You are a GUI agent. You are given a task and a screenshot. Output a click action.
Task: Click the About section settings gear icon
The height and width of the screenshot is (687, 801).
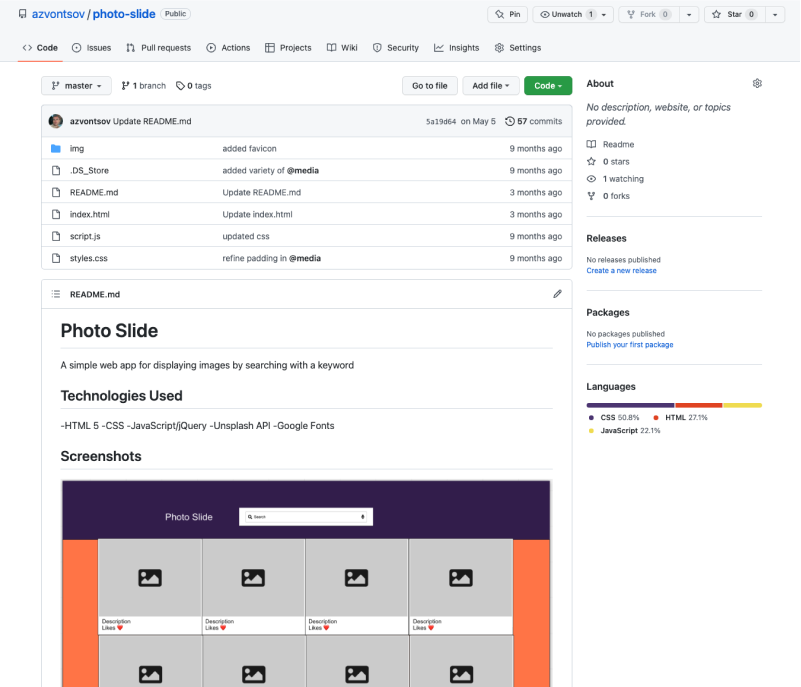757,84
